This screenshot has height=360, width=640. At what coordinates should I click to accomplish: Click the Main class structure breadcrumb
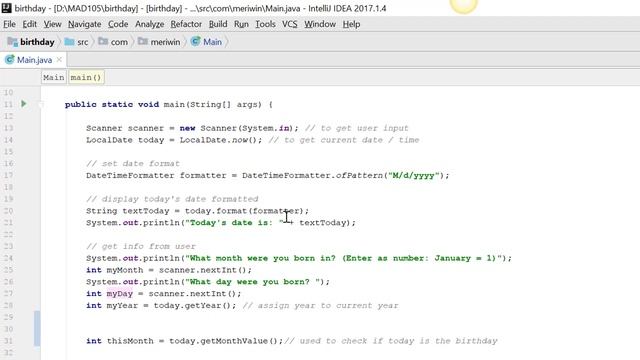coord(53,77)
